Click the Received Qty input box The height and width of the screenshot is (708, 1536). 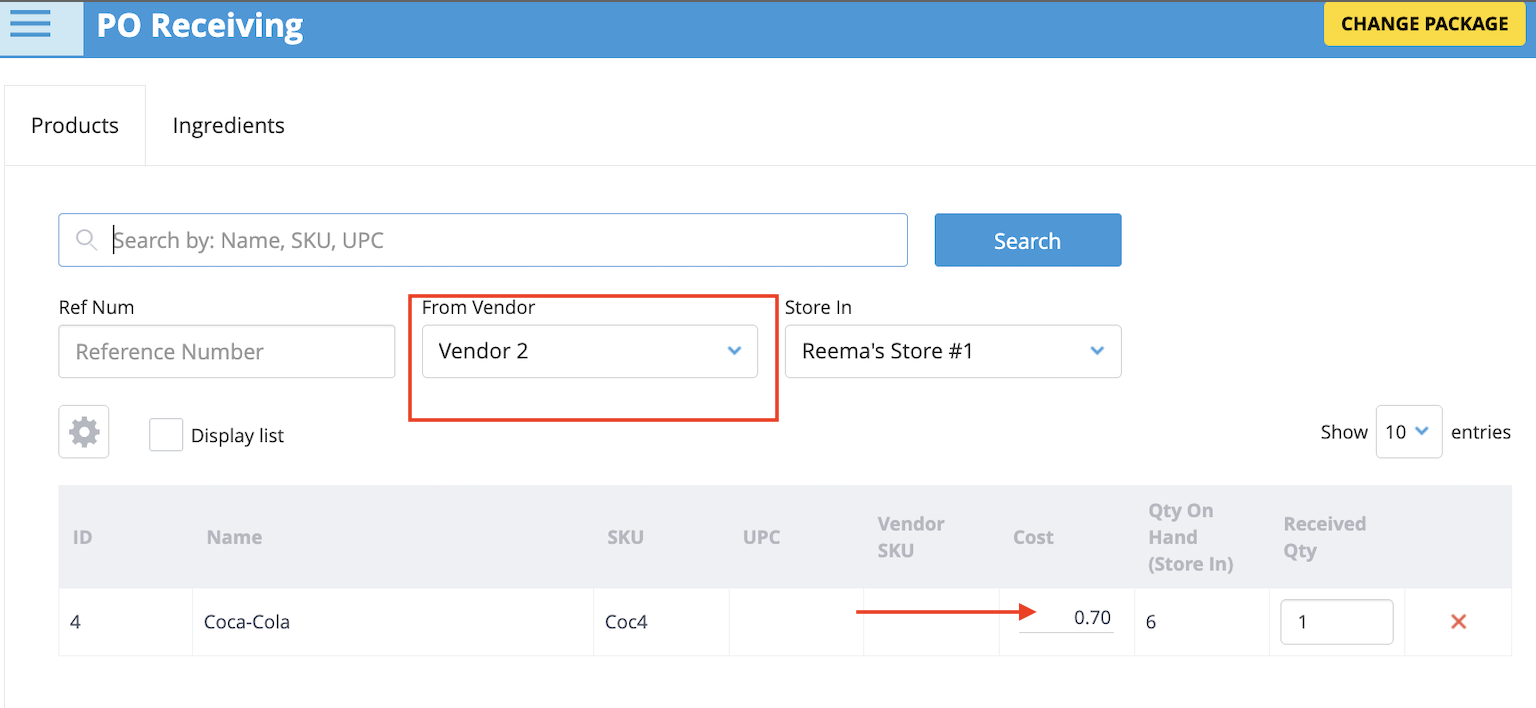(1336, 622)
